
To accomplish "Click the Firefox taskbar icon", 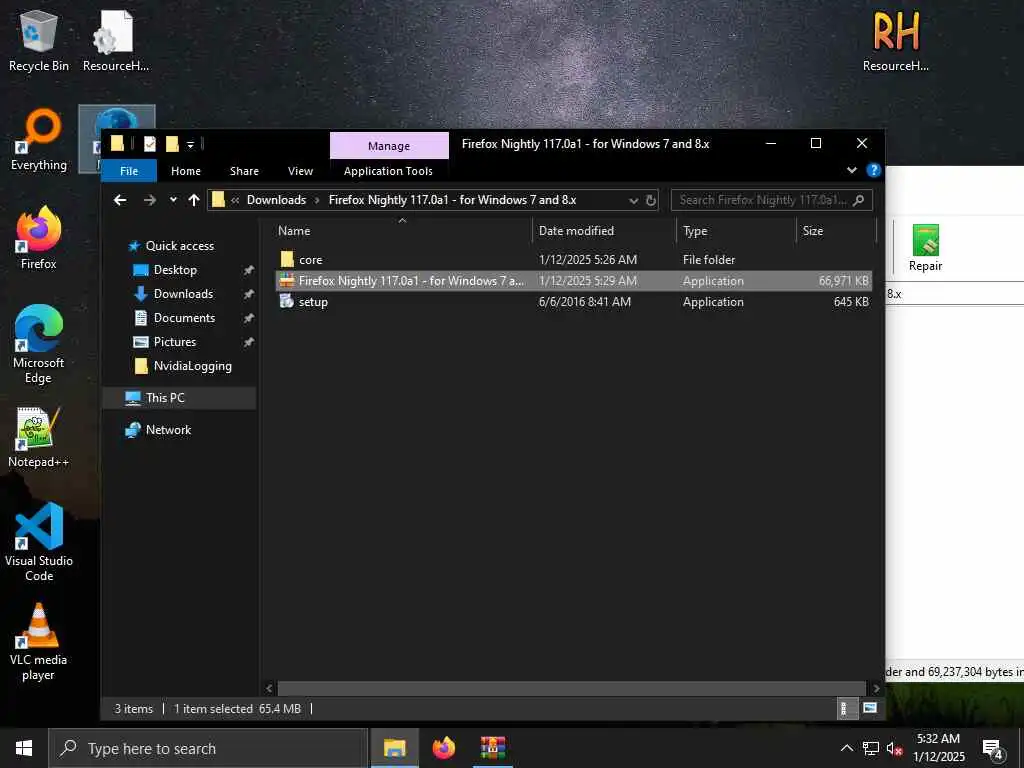I will coord(443,748).
